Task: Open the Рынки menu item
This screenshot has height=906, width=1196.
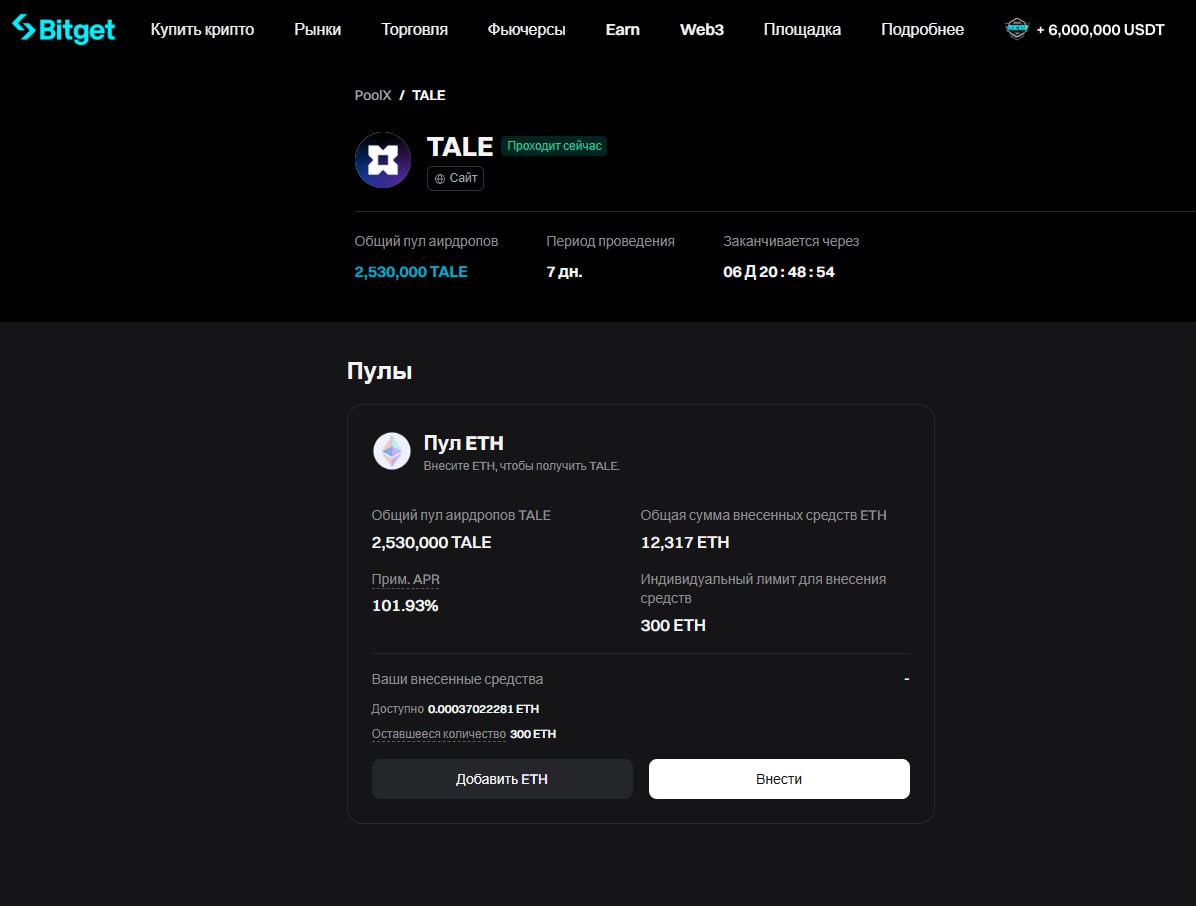Action: (x=317, y=29)
